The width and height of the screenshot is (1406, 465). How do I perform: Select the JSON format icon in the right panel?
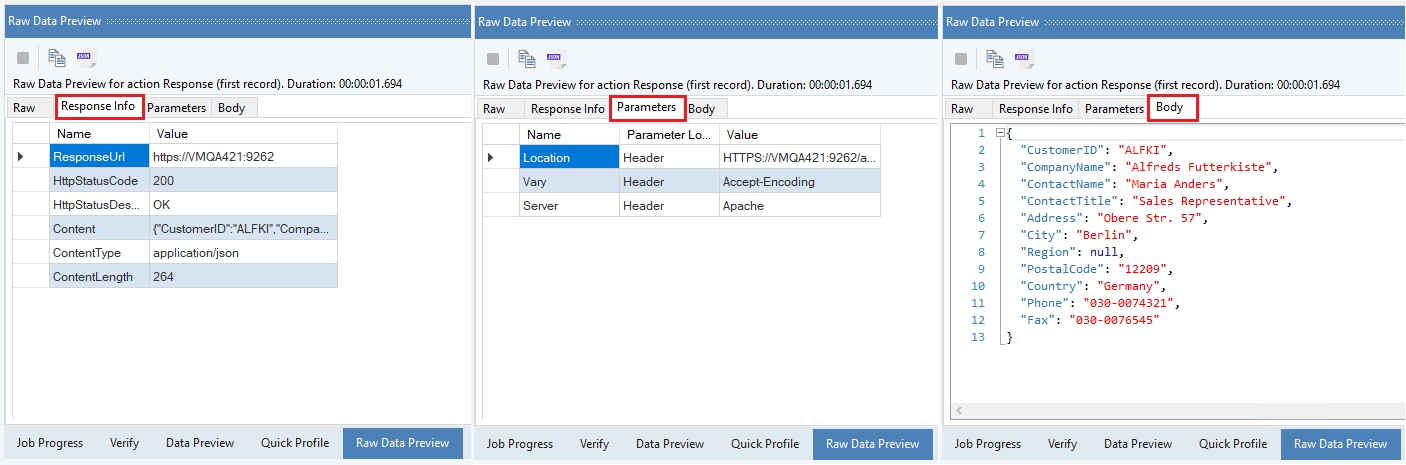click(x=1024, y=59)
